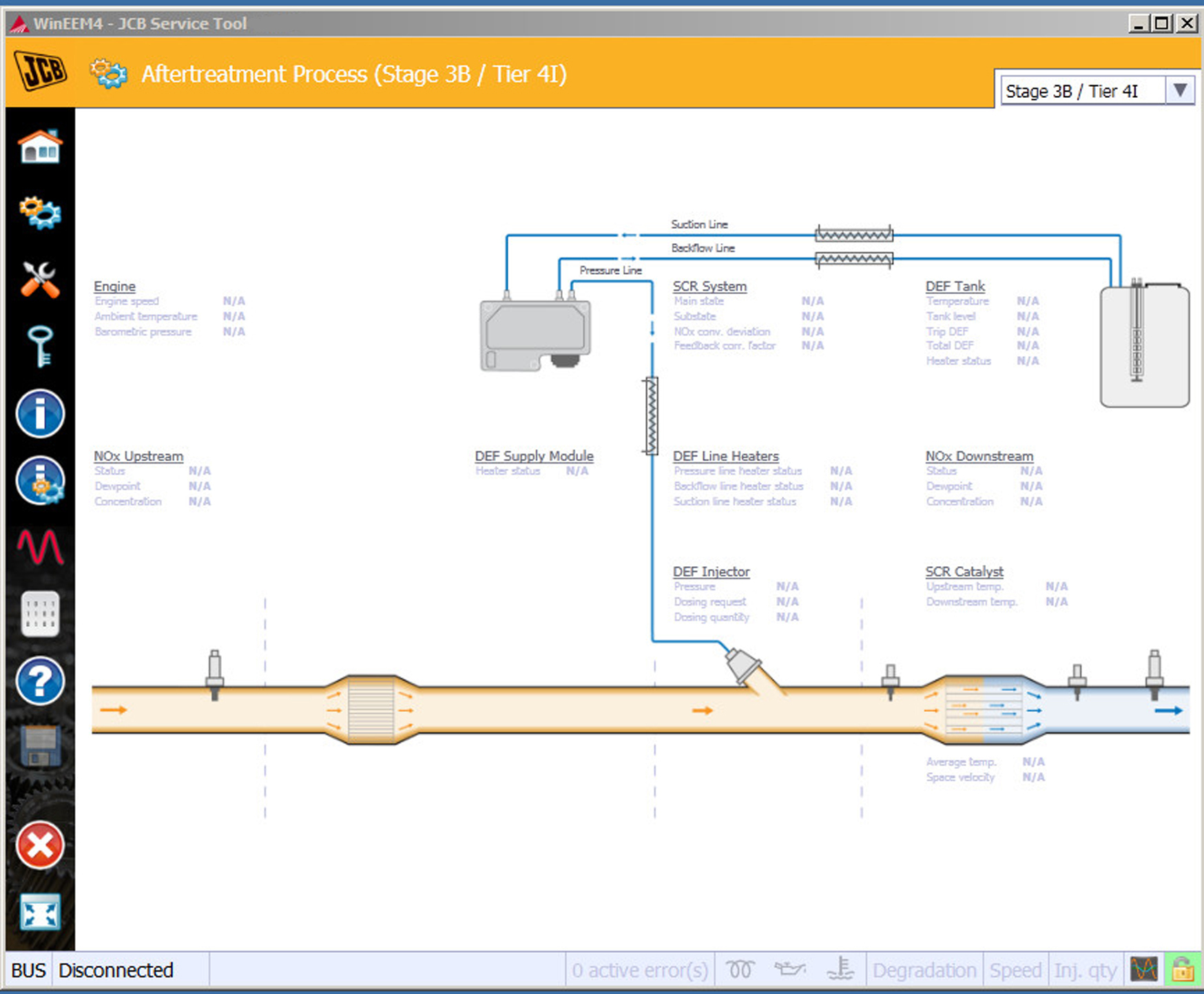Screen dimensions: 1204x994
Task: Open the red waveform oscilloscope icon
Action: click(x=40, y=547)
